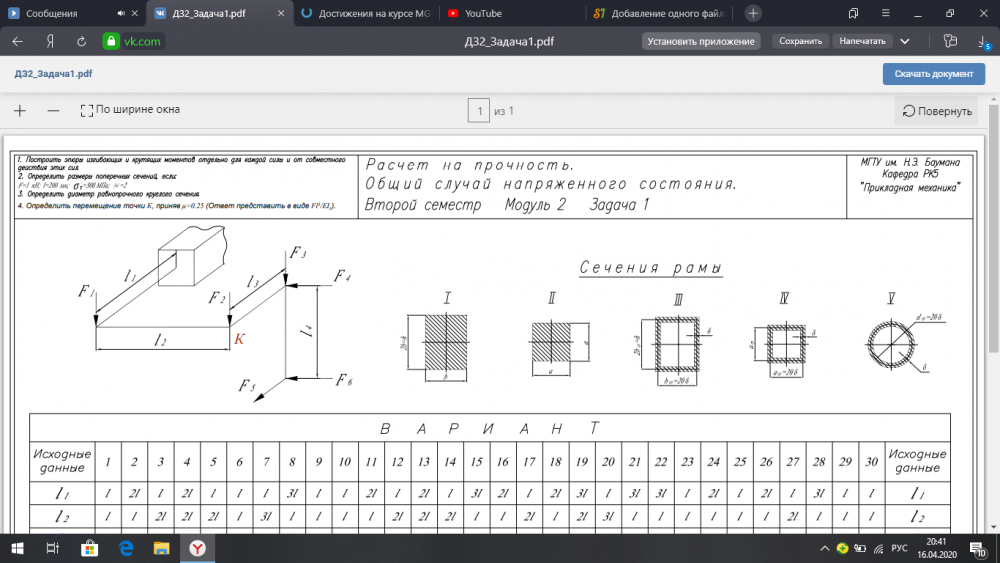The image size is (1000, 563).
Task: Open a new browser tab
Action: point(752,13)
